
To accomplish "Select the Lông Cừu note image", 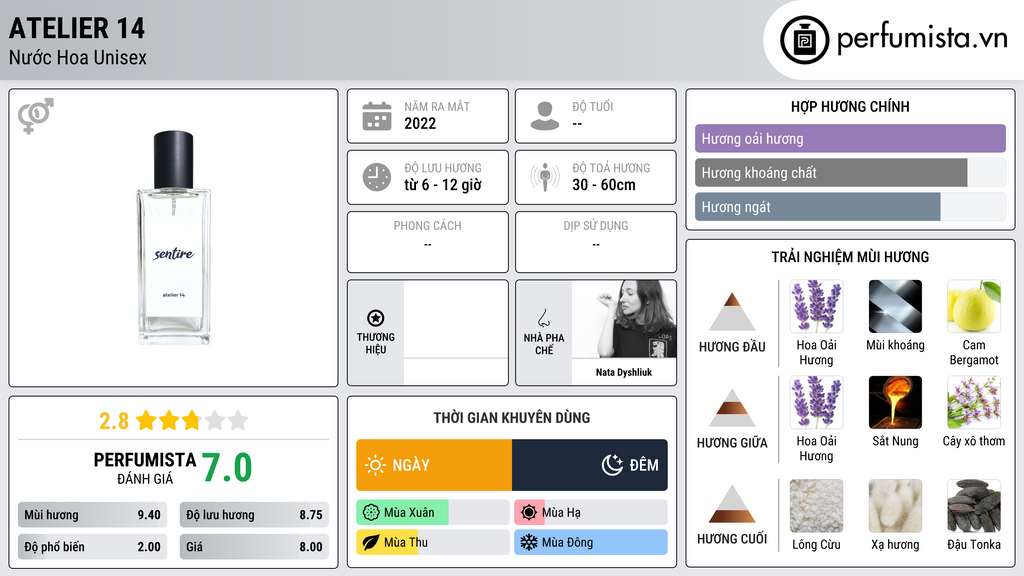I will point(816,506).
